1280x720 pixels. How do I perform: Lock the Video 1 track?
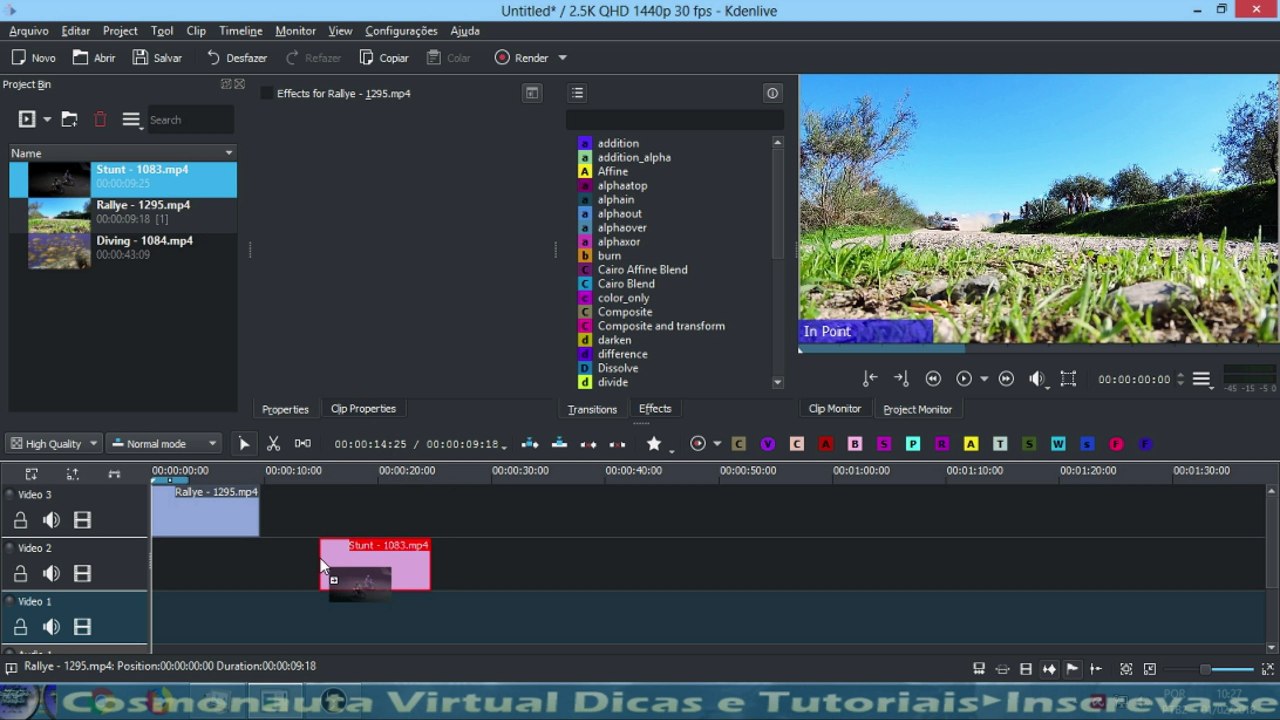click(x=20, y=627)
